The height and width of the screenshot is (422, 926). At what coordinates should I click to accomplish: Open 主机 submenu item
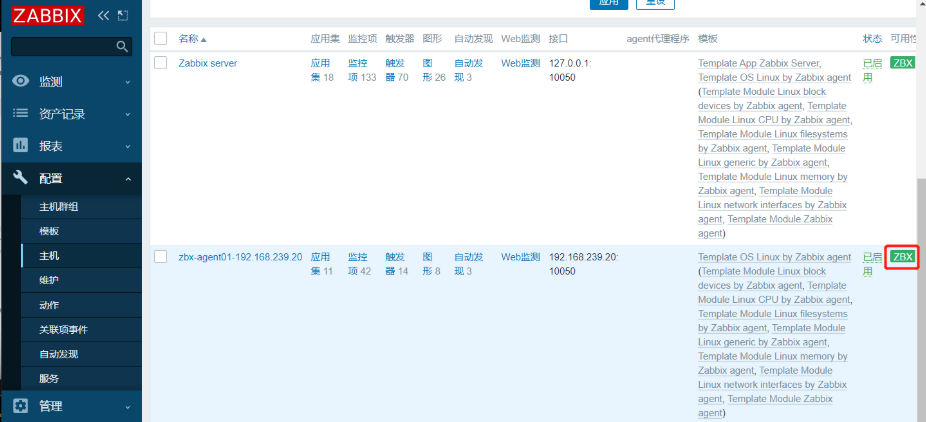tap(49, 256)
